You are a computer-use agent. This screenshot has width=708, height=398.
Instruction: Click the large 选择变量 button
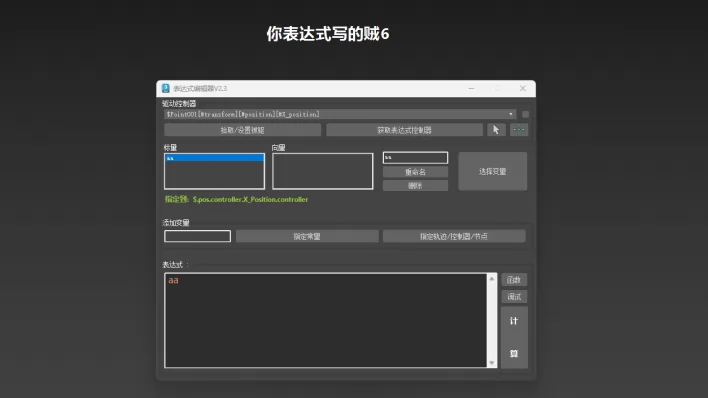point(493,171)
